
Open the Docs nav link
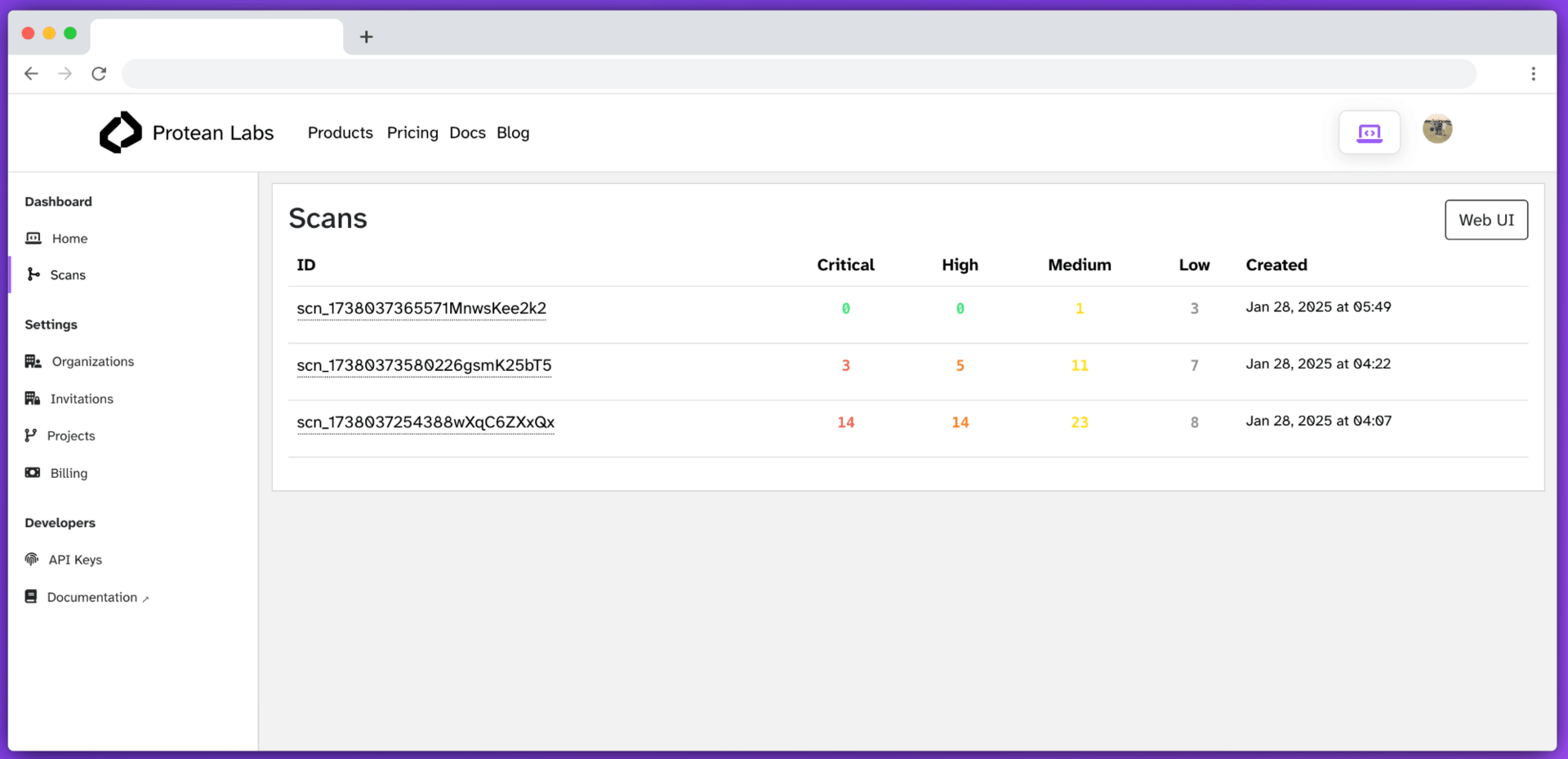tap(467, 132)
